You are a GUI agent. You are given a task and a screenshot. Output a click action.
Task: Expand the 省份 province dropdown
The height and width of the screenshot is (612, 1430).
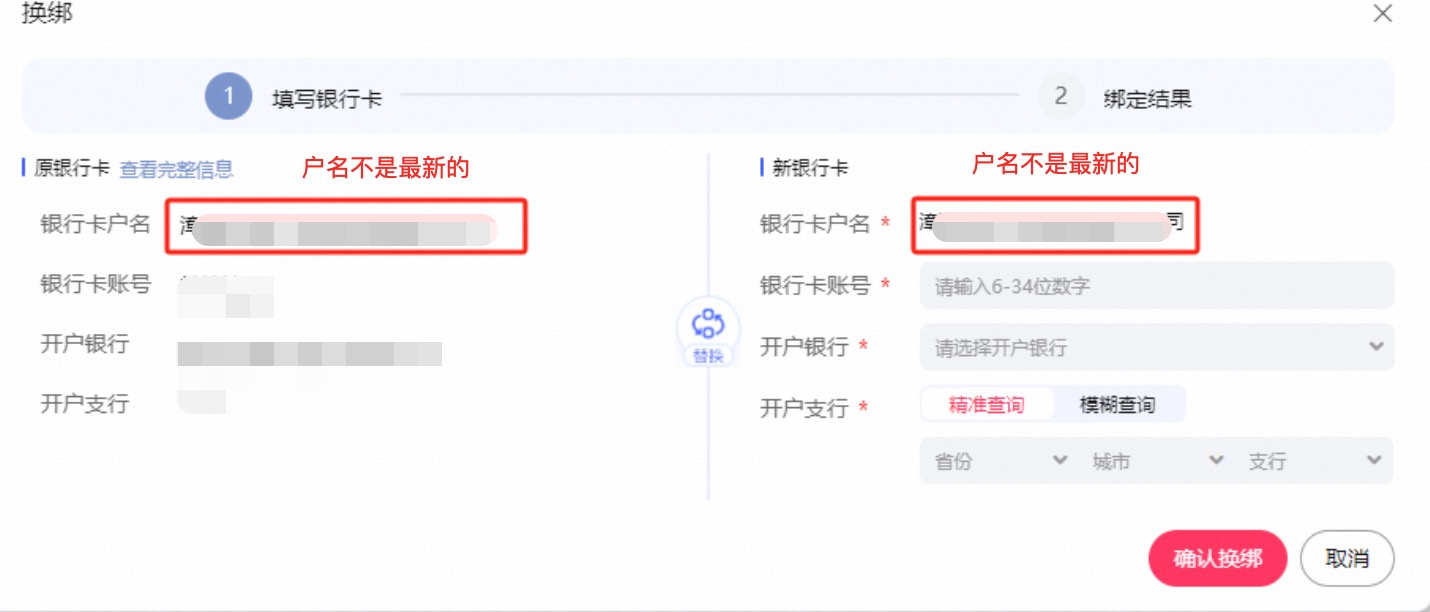point(995,460)
